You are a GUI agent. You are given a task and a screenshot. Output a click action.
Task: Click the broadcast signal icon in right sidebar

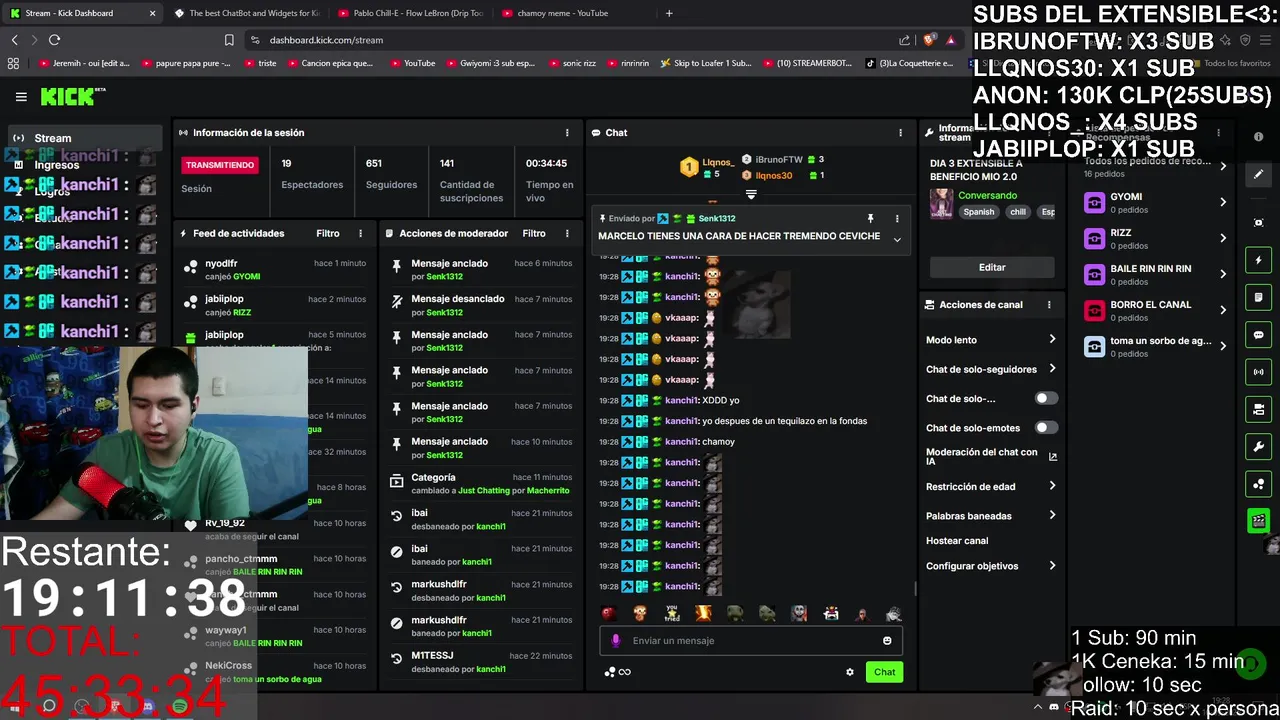(1259, 372)
